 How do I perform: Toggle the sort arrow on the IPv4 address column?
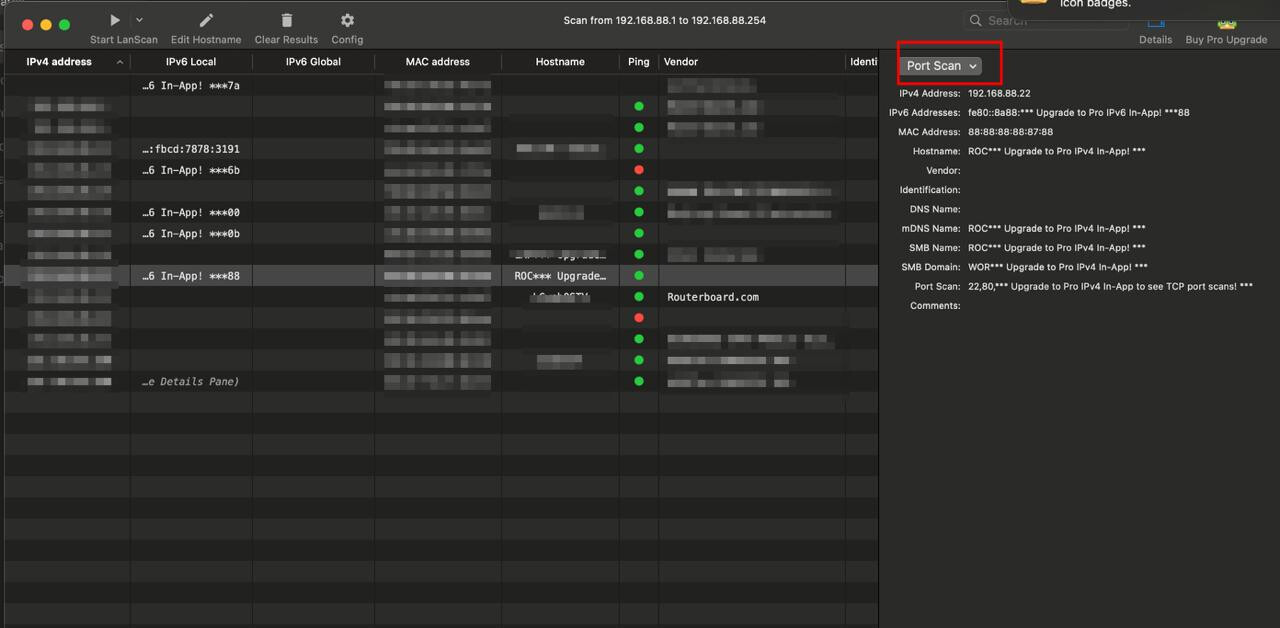click(x=120, y=62)
